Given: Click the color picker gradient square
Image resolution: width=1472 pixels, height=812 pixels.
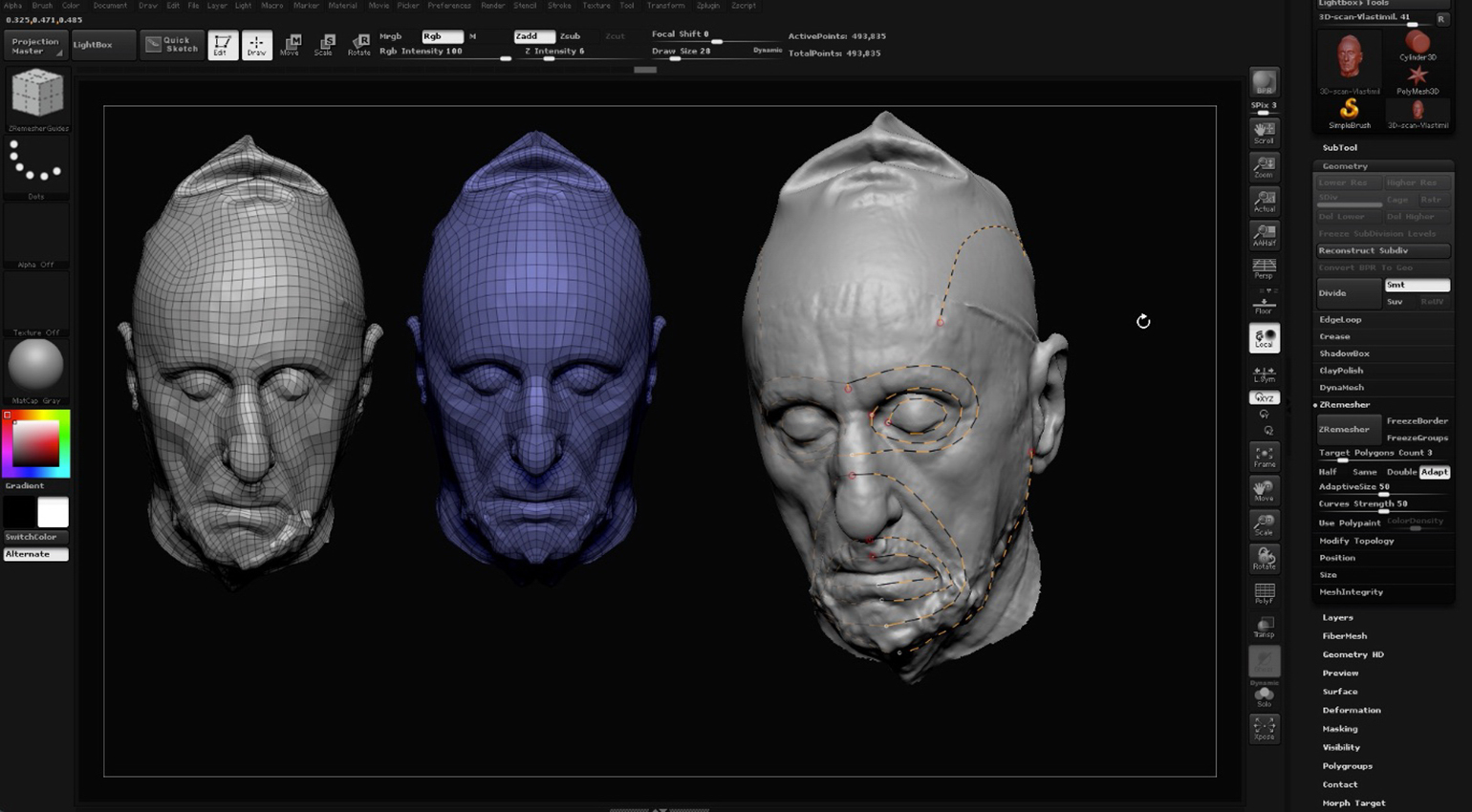Looking at the screenshot, I should [35, 443].
